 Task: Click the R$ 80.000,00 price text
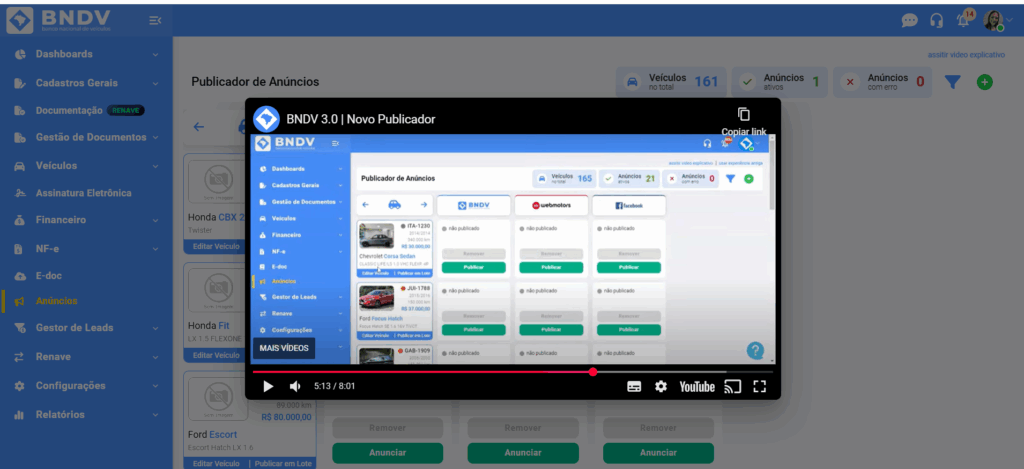point(286,417)
